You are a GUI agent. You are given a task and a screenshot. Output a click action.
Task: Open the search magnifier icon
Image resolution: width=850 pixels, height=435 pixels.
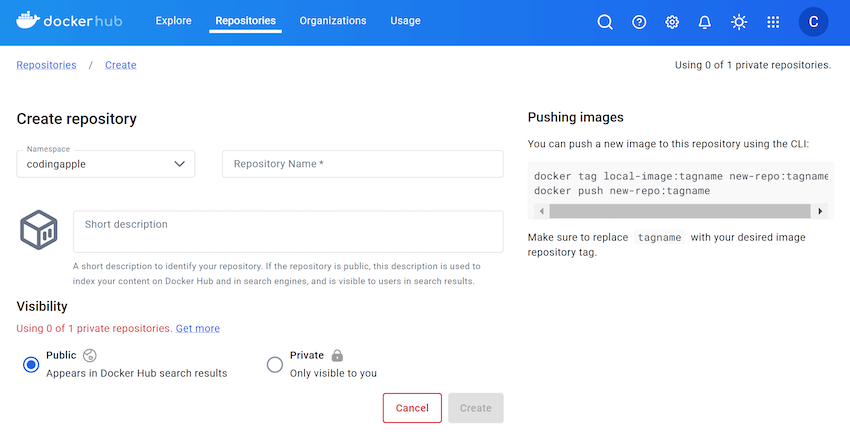coord(605,22)
